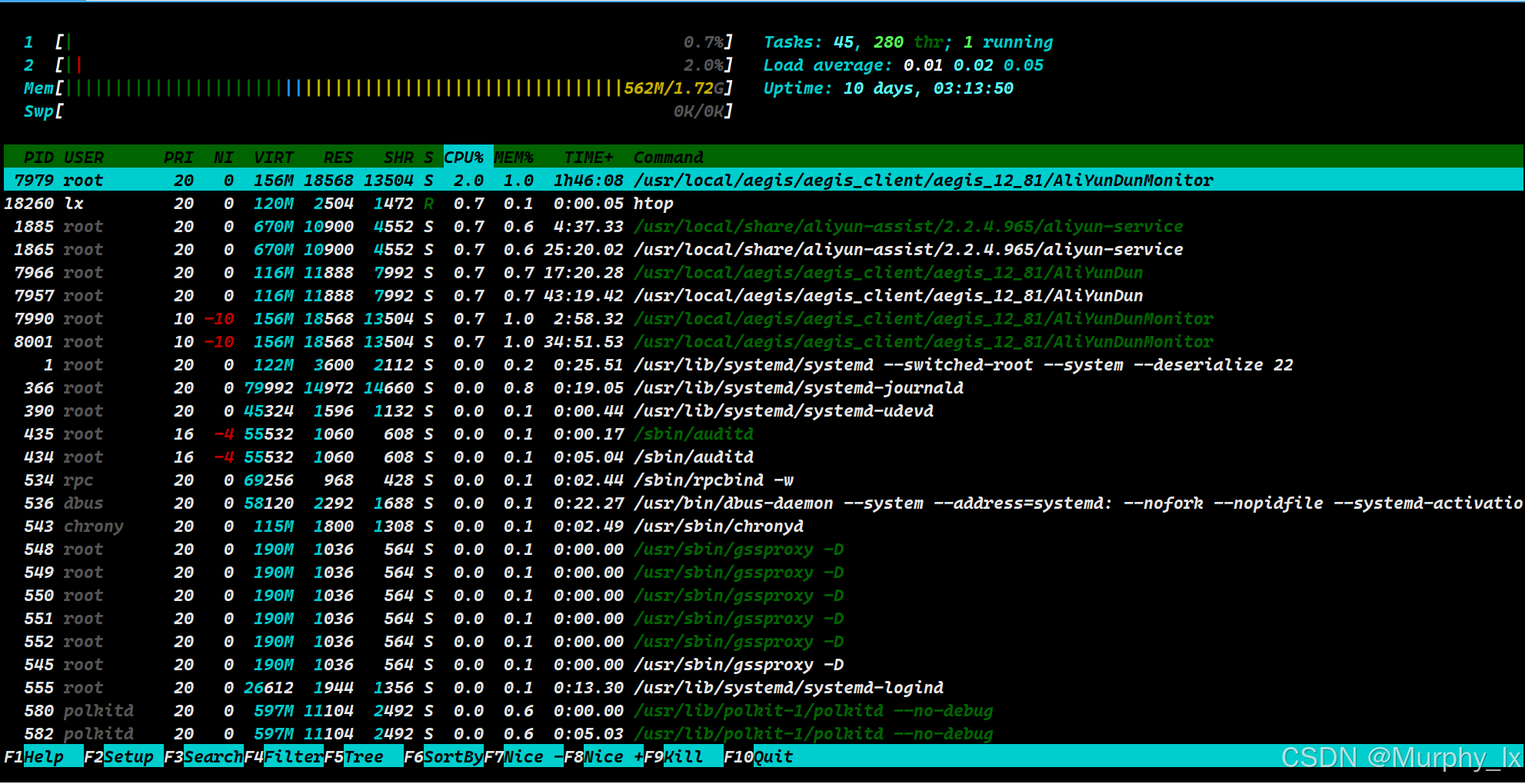1525x784 pixels.
Task: Select systemd-udevd row PID 390
Action: pos(763,410)
